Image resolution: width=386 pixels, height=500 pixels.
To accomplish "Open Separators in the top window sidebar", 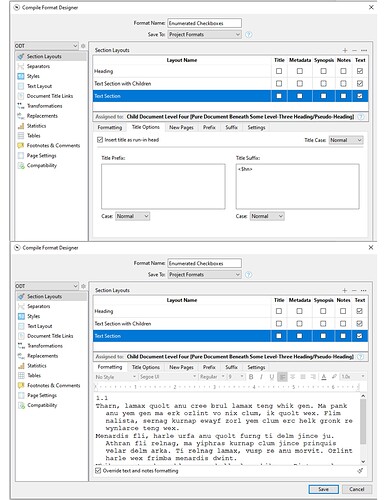I will coord(38,66).
